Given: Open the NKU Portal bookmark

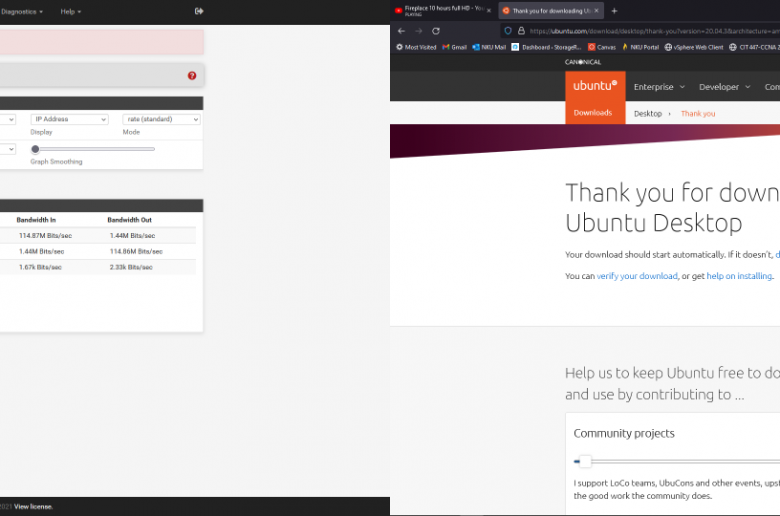Looking at the screenshot, I should tap(640, 47).
